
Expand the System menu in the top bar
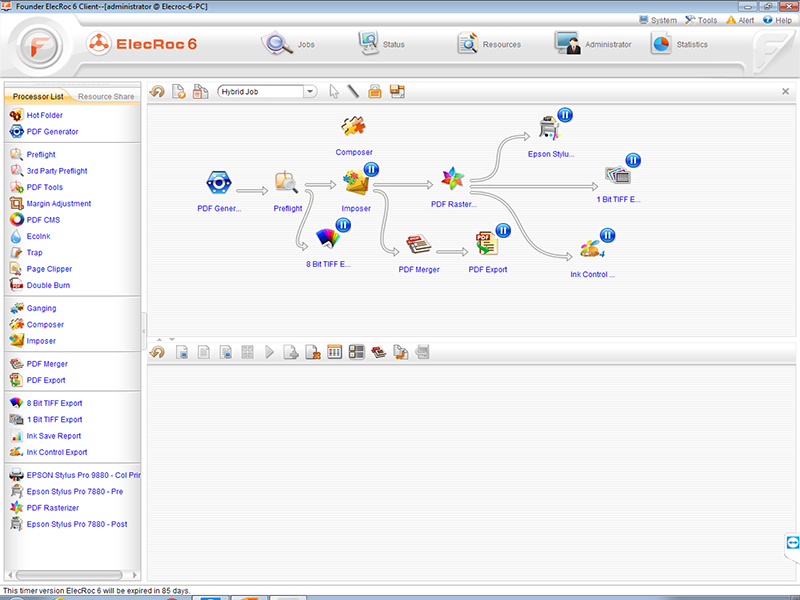tap(662, 18)
